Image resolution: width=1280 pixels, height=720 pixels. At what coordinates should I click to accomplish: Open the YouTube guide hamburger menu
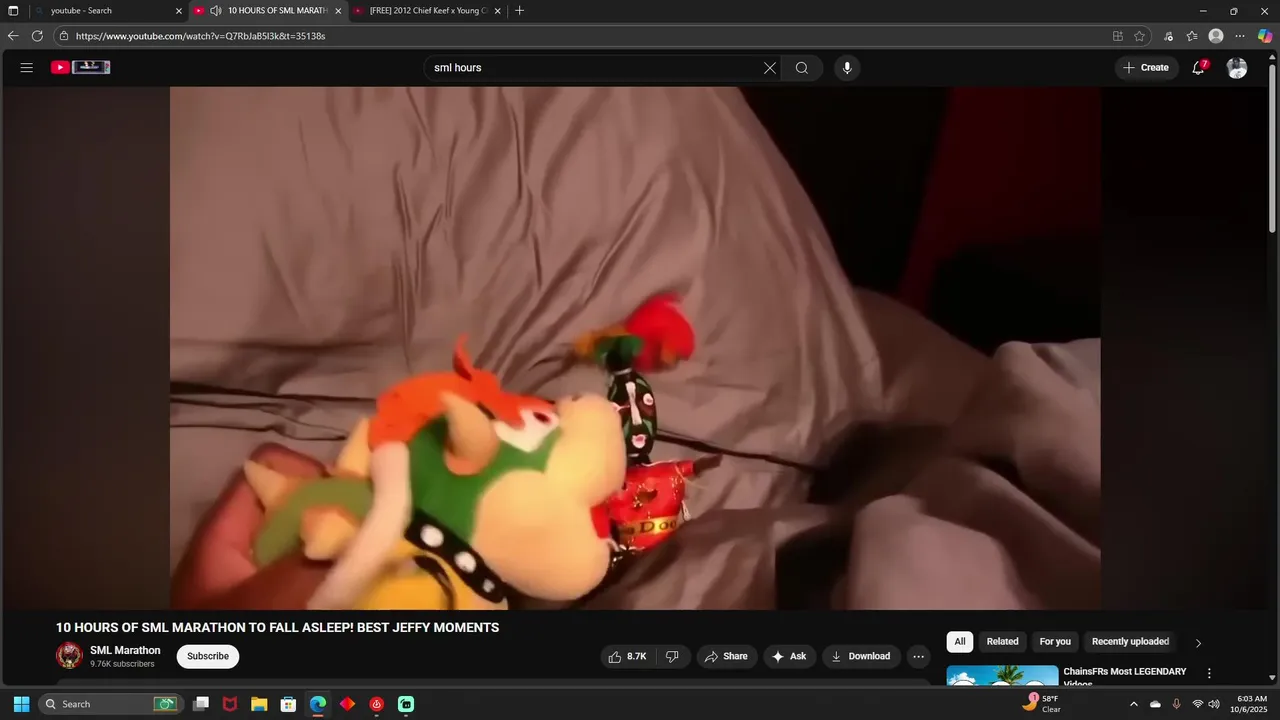point(27,68)
